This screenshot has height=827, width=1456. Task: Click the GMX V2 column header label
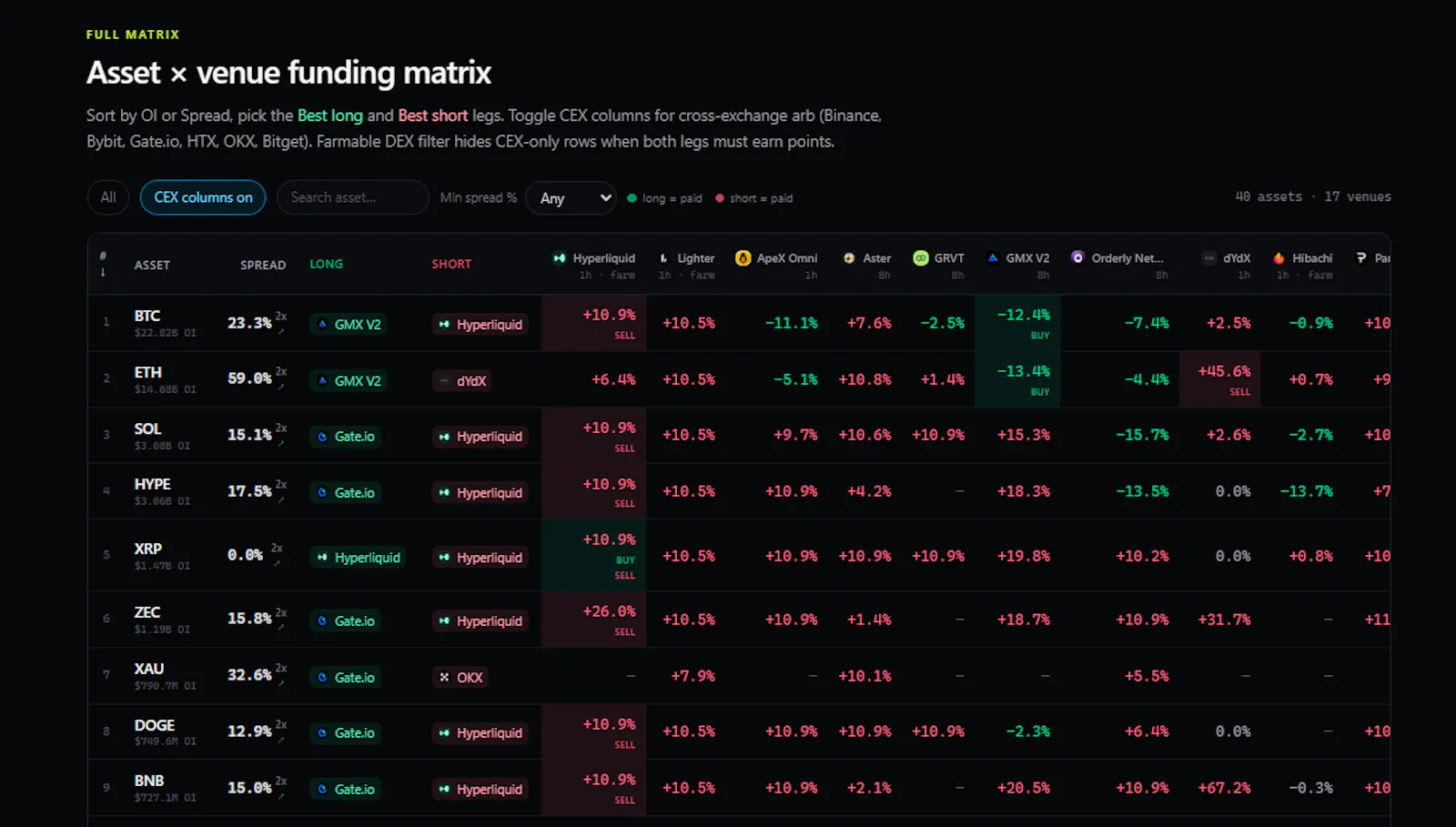[1027, 258]
